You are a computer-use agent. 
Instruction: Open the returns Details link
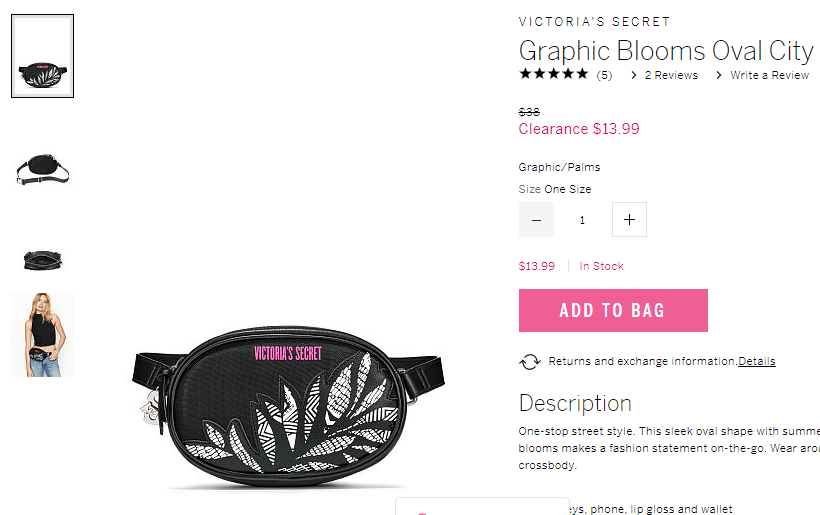(x=756, y=361)
